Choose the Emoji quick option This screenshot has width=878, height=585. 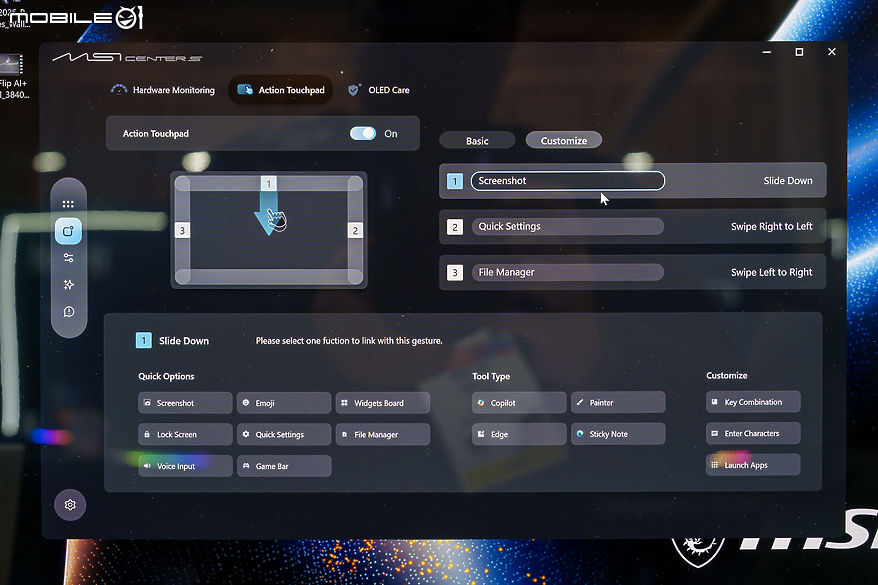click(x=284, y=403)
